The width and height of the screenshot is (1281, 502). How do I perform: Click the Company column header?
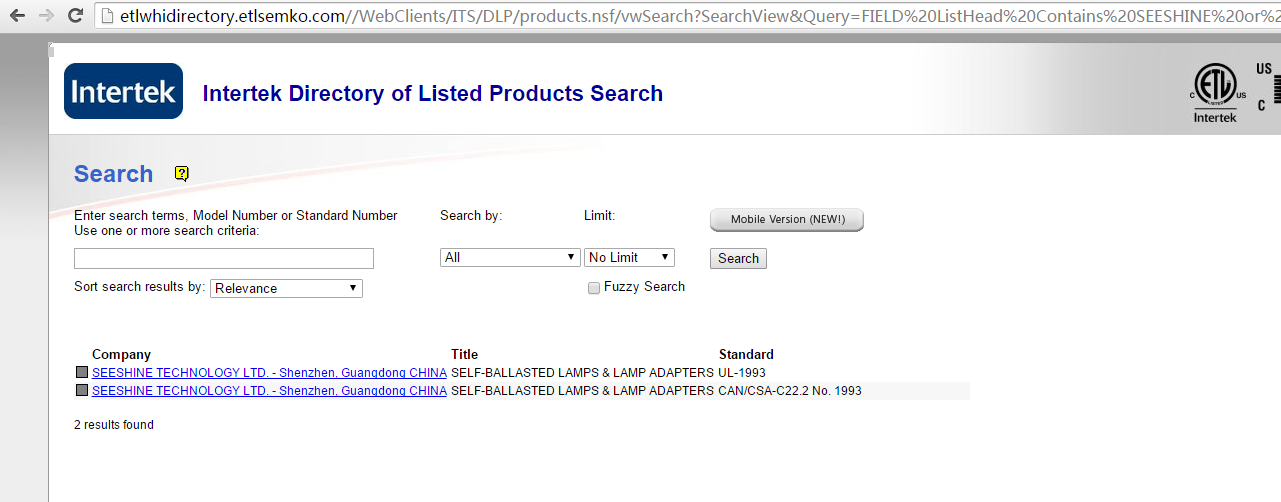point(121,354)
